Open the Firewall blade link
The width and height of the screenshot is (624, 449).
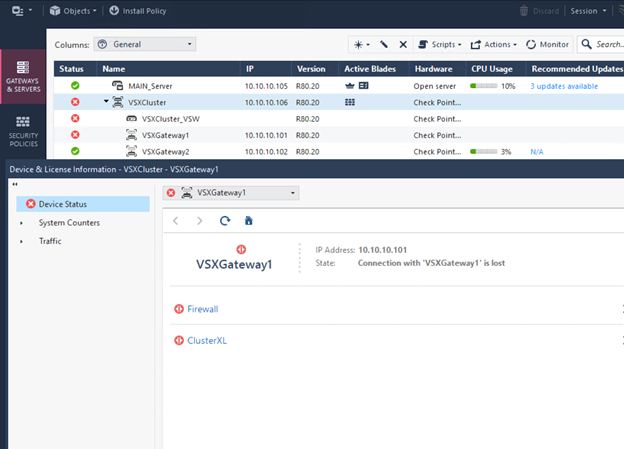pos(203,309)
